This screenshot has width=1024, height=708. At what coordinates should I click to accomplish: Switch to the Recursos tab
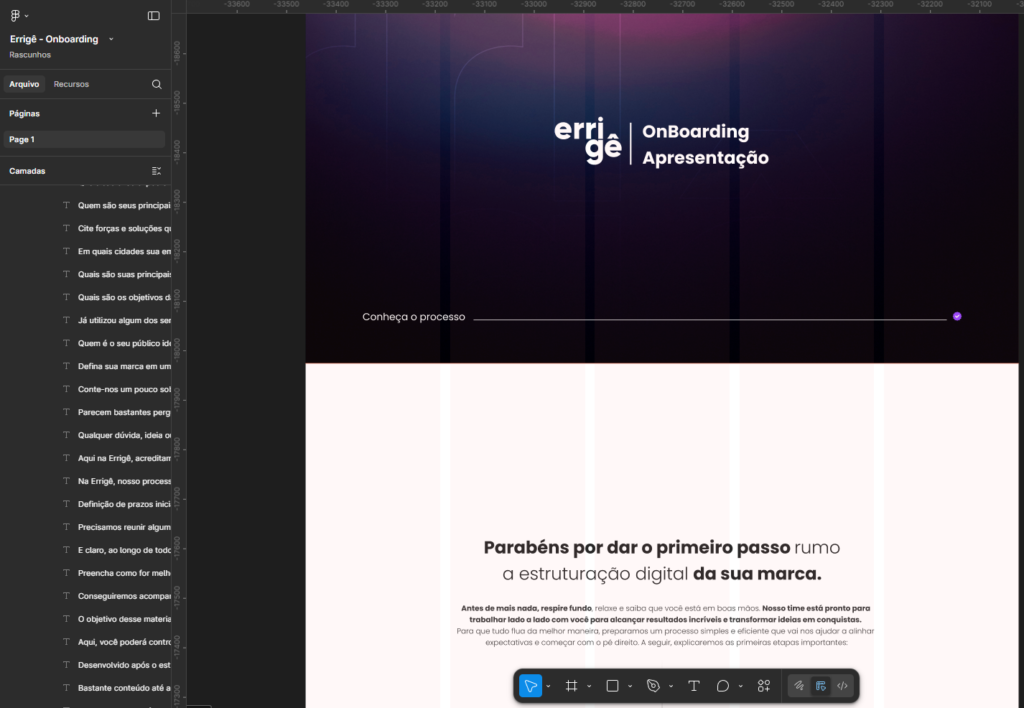pyautogui.click(x=71, y=84)
